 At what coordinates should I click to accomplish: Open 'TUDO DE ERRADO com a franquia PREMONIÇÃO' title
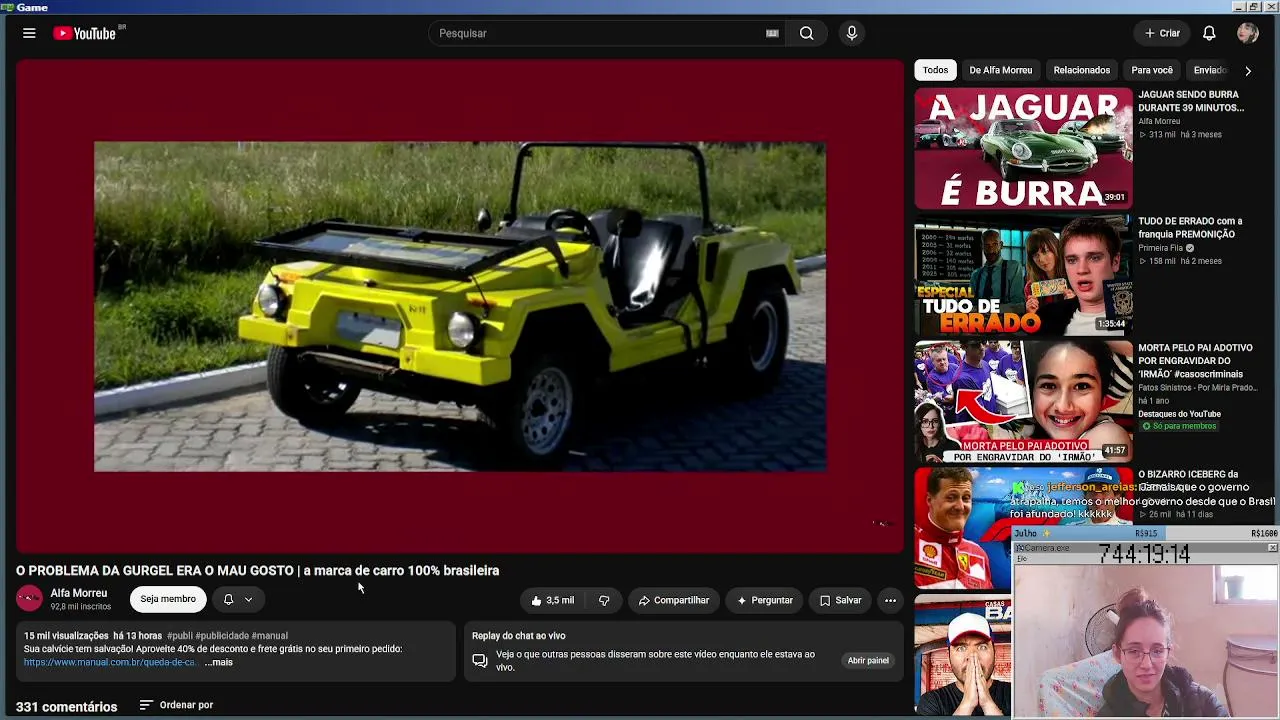point(1190,228)
